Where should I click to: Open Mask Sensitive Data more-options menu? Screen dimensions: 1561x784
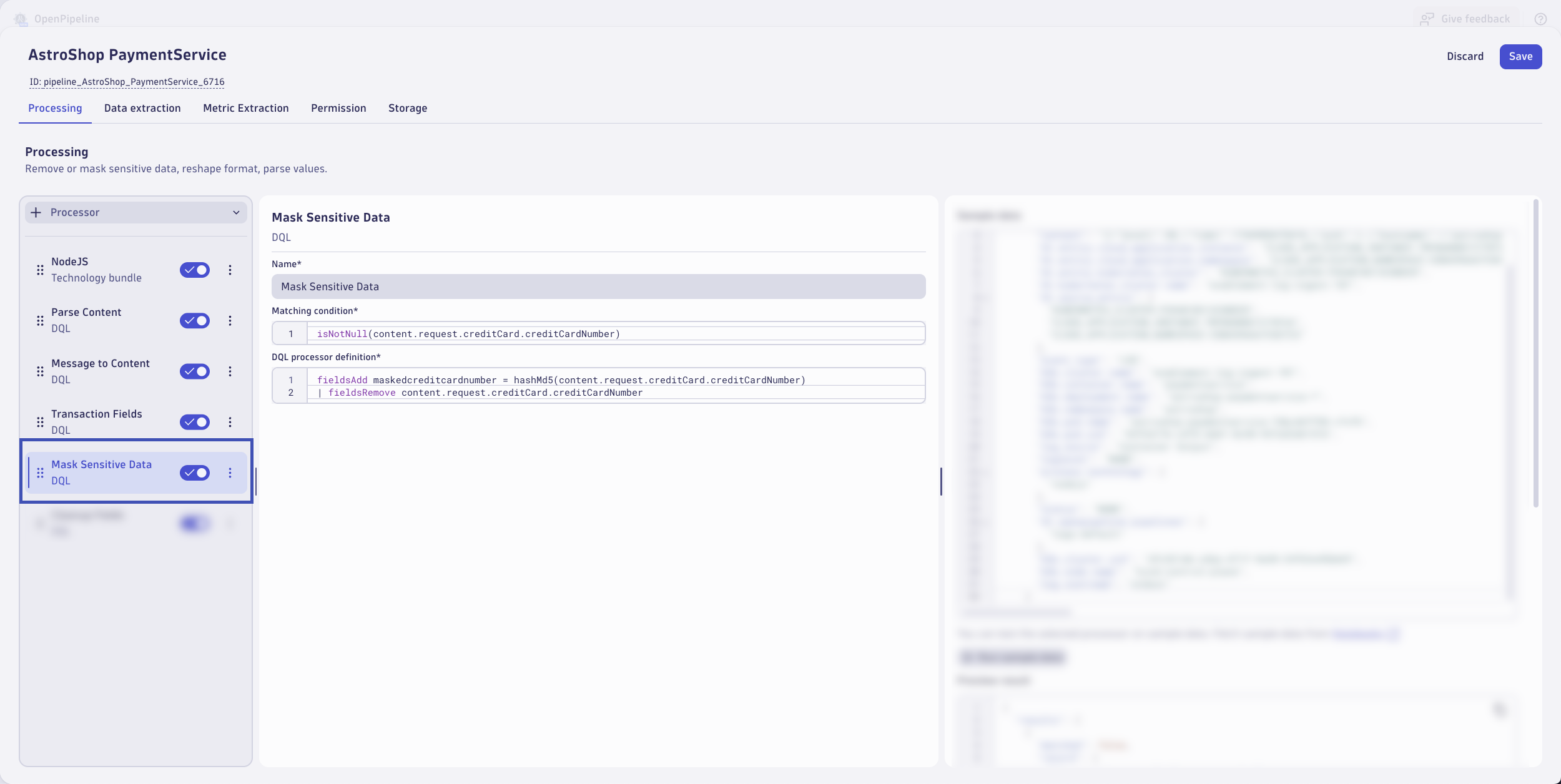coord(230,473)
